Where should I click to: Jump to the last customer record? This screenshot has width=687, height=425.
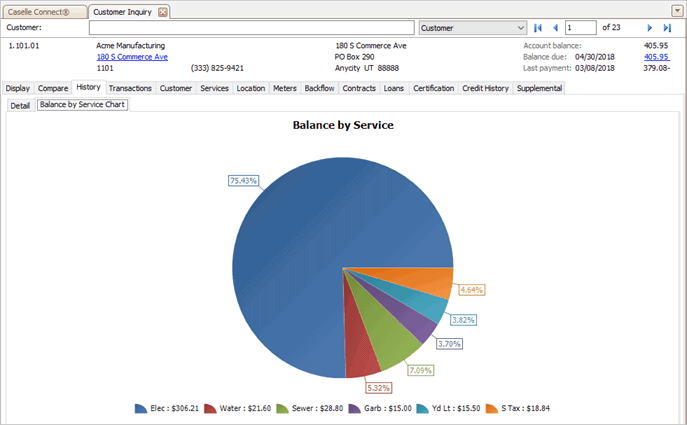click(667, 28)
